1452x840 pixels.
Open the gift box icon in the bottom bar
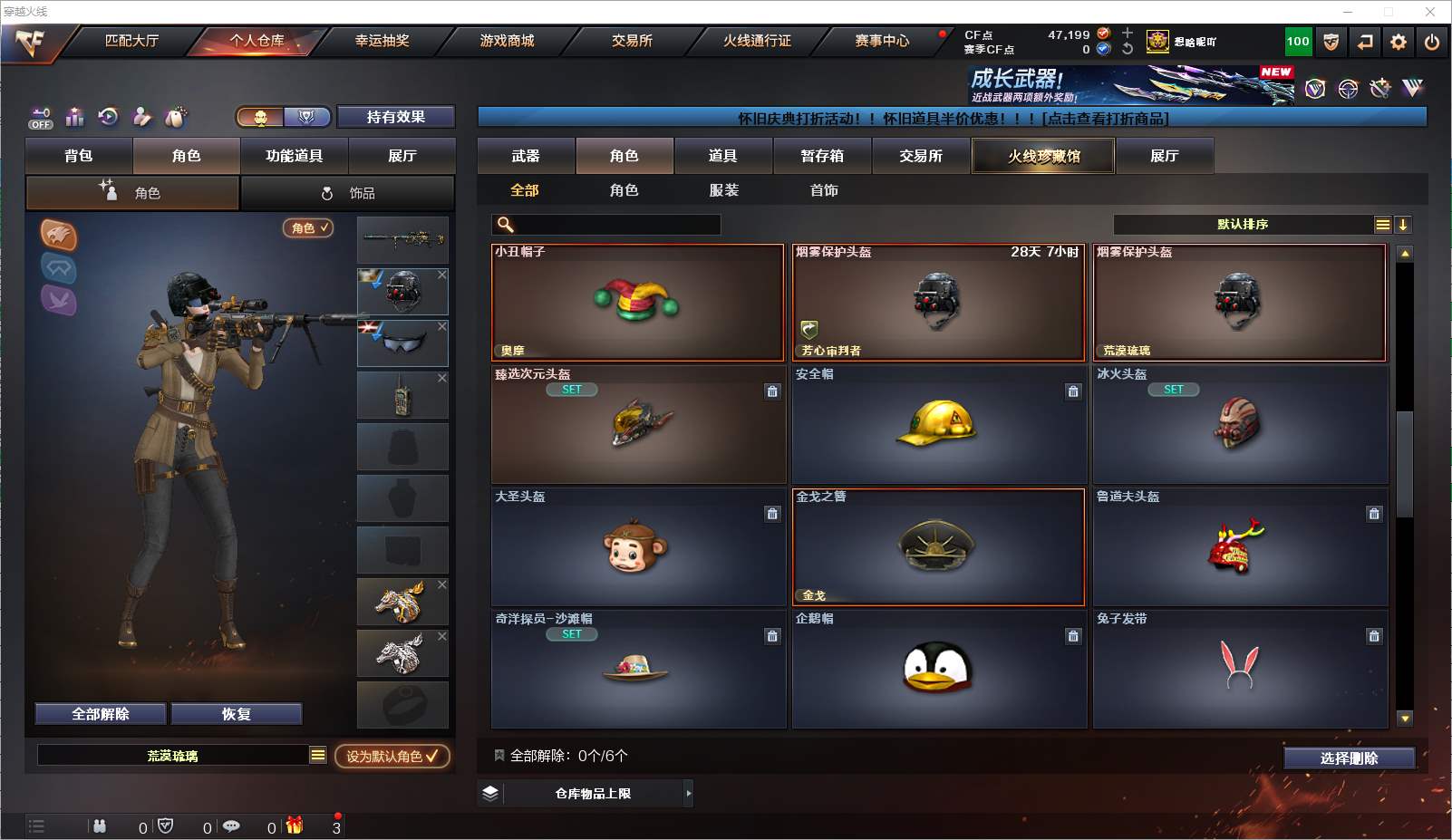[295, 826]
